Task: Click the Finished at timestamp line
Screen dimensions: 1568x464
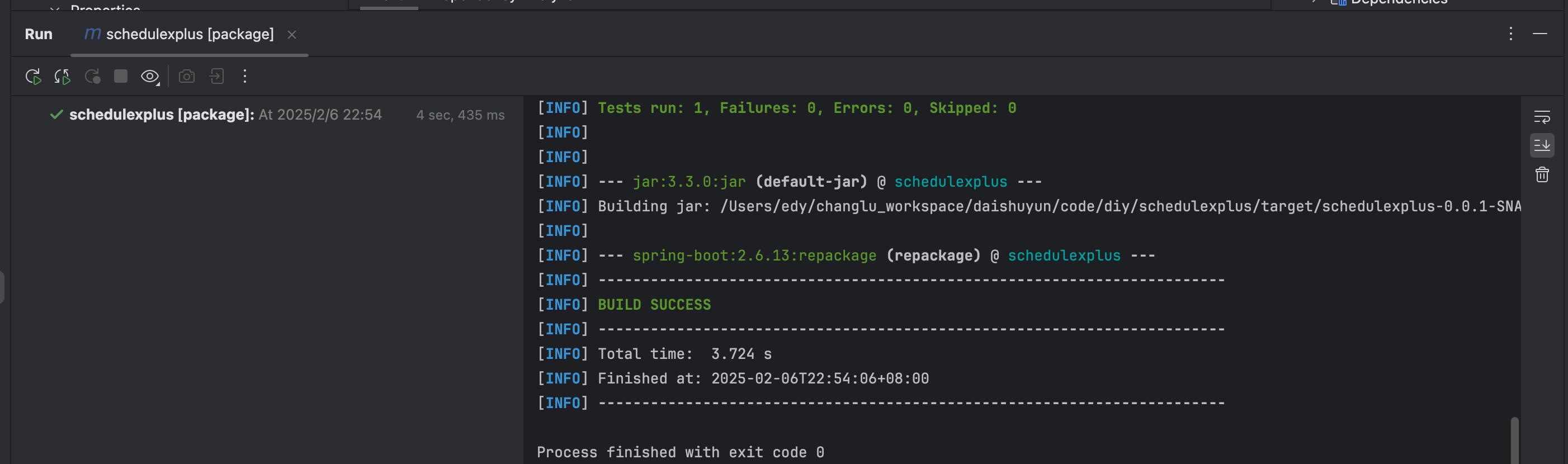Action: [x=763, y=378]
